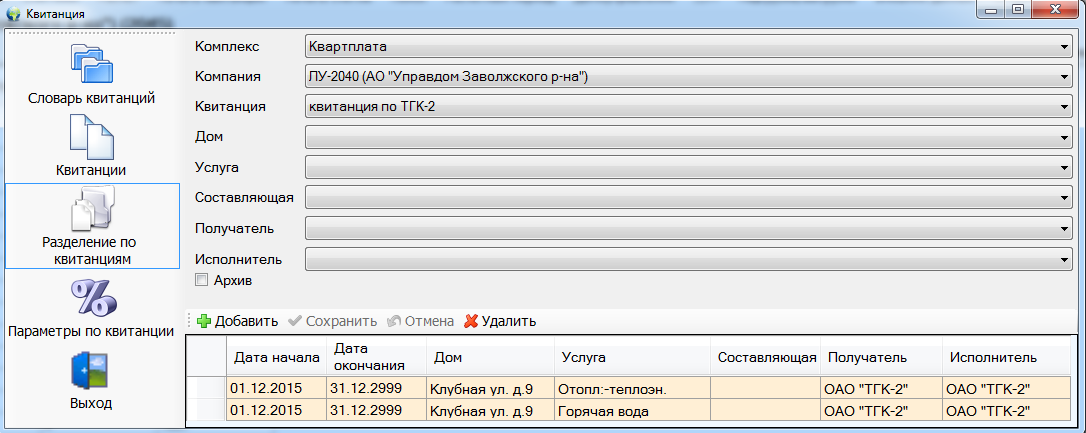Click the Квитанция window title icon
The width and height of the screenshot is (1086, 433).
pyautogui.click(x=13, y=14)
